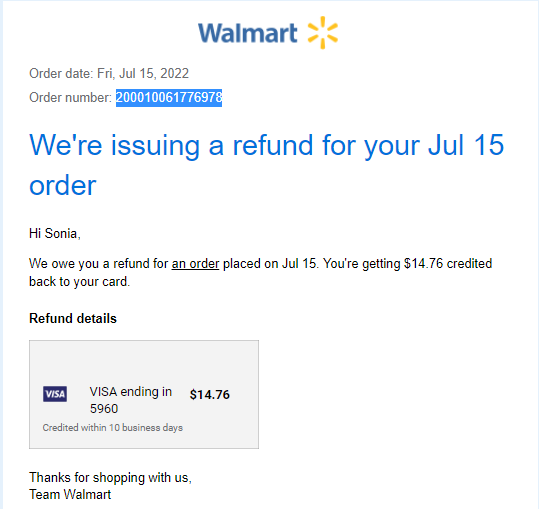Open the "an order" hyperlink
Image resolution: width=539 pixels, height=509 pixels.
[x=195, y=264]
